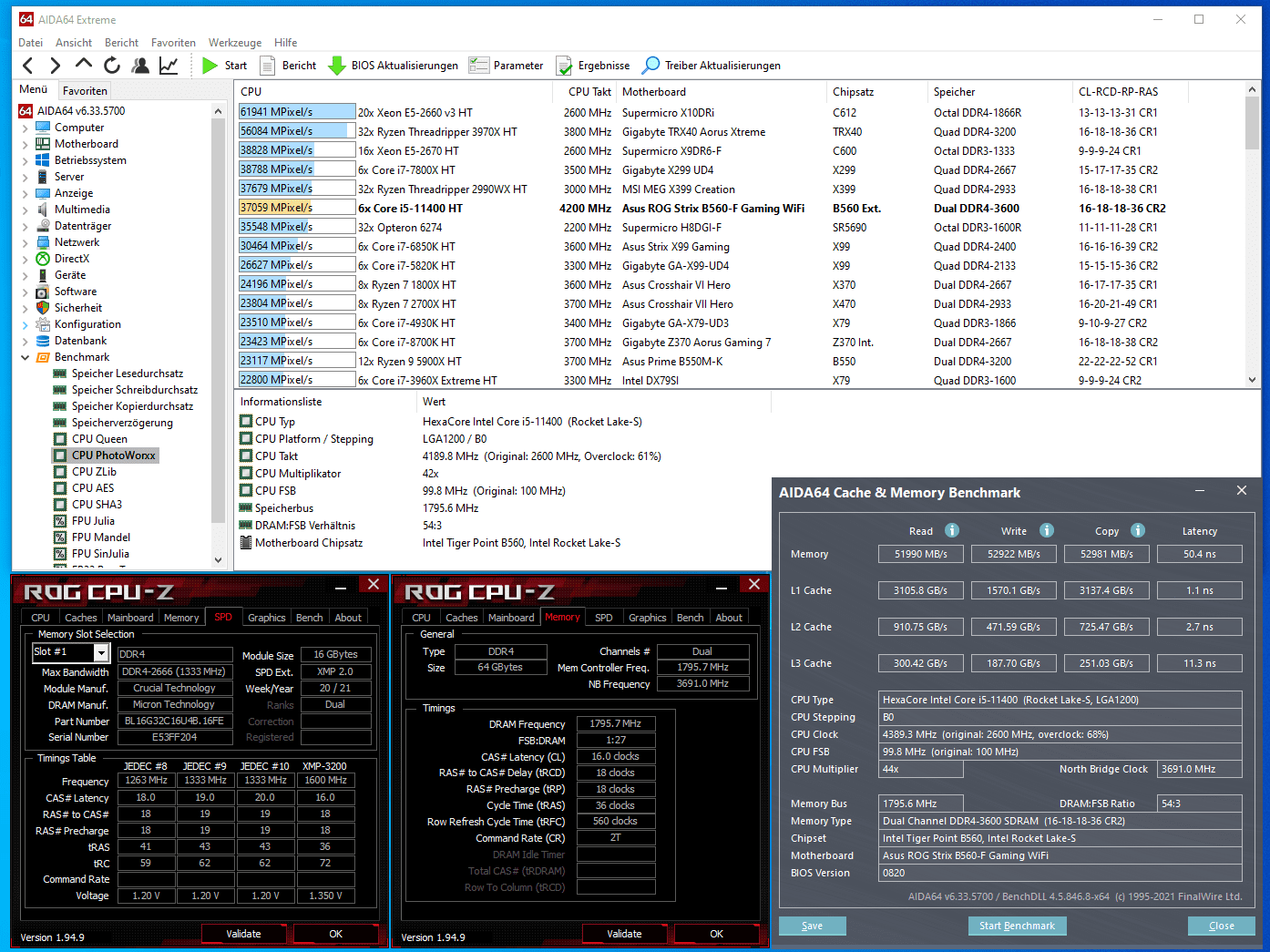This screenshot has width=1270, height=952.
Task: Open Bericht report from toolbar
Action: [x=288, y=66]
